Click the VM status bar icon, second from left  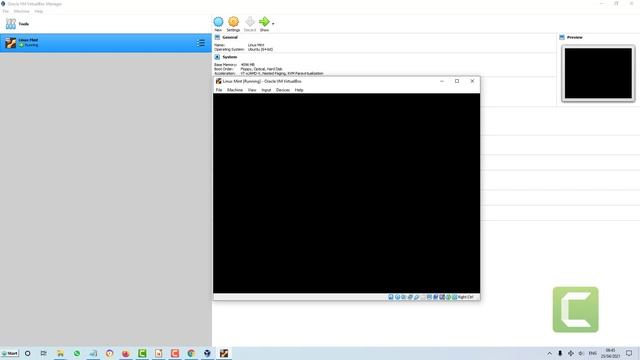click(397, 297)
